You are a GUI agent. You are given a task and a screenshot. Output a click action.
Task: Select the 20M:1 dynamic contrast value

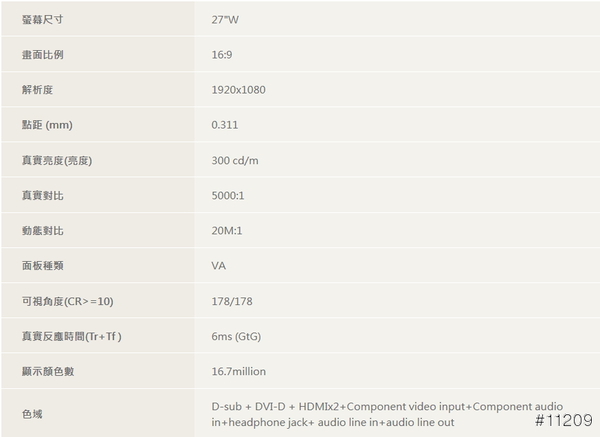[x=227, y=231]
